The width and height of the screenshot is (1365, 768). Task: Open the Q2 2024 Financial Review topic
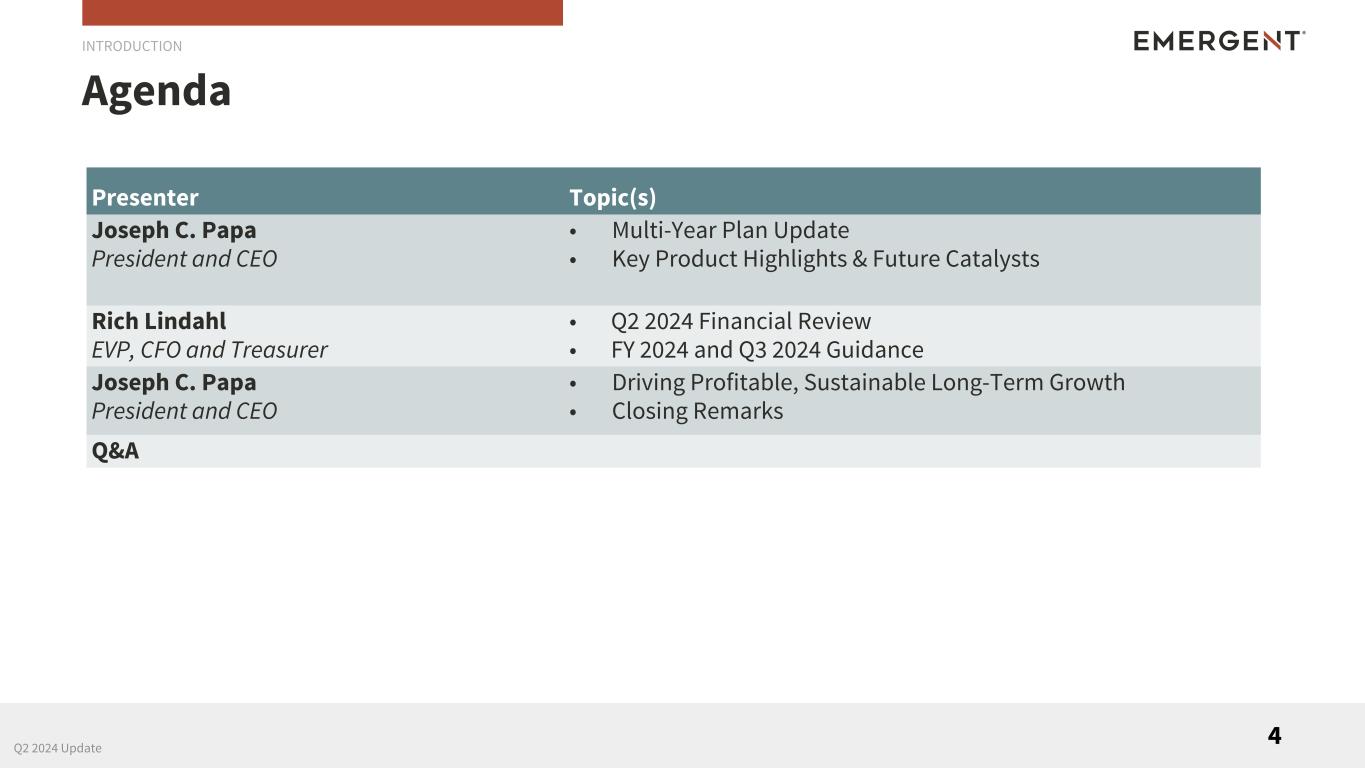click(x=741, y=321)
